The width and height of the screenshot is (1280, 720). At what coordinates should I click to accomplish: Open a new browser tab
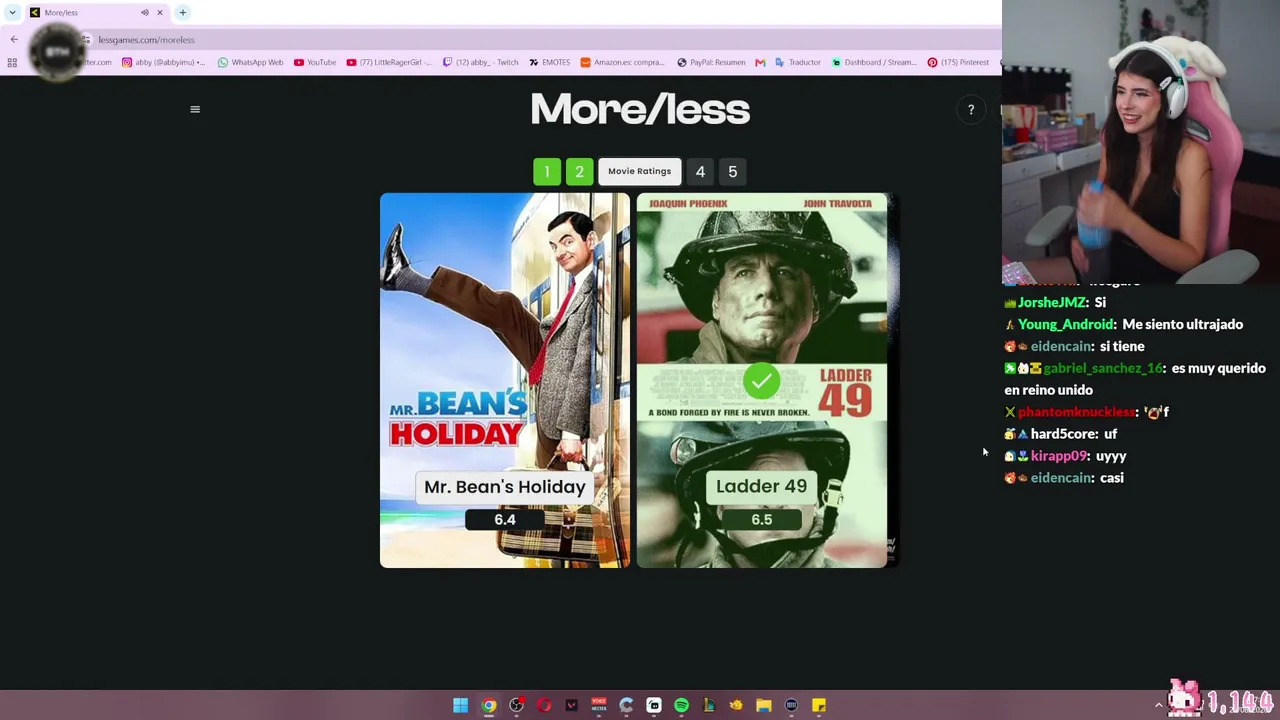(183, 12)
